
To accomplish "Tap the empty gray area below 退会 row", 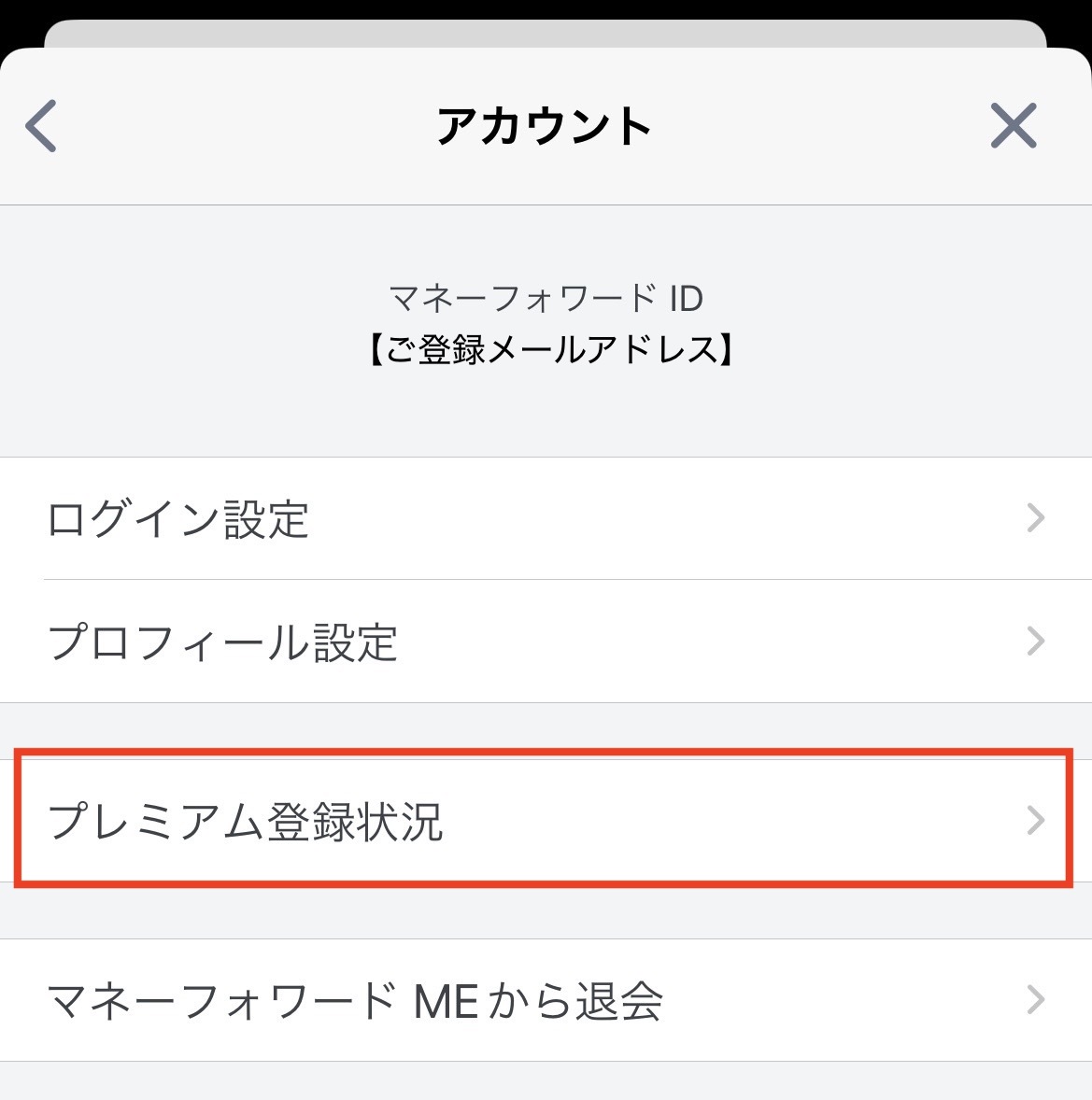I will click(x=546, y=1080).
